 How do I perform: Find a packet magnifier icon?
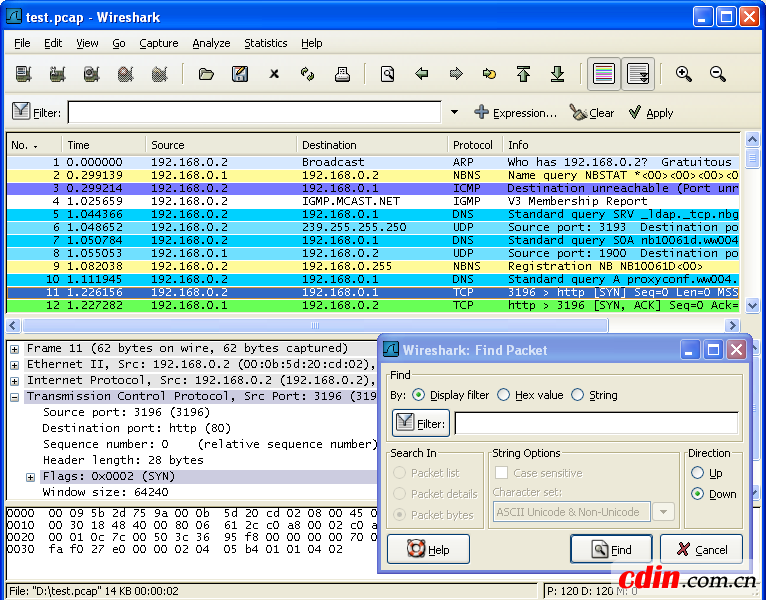click(387, 74)
